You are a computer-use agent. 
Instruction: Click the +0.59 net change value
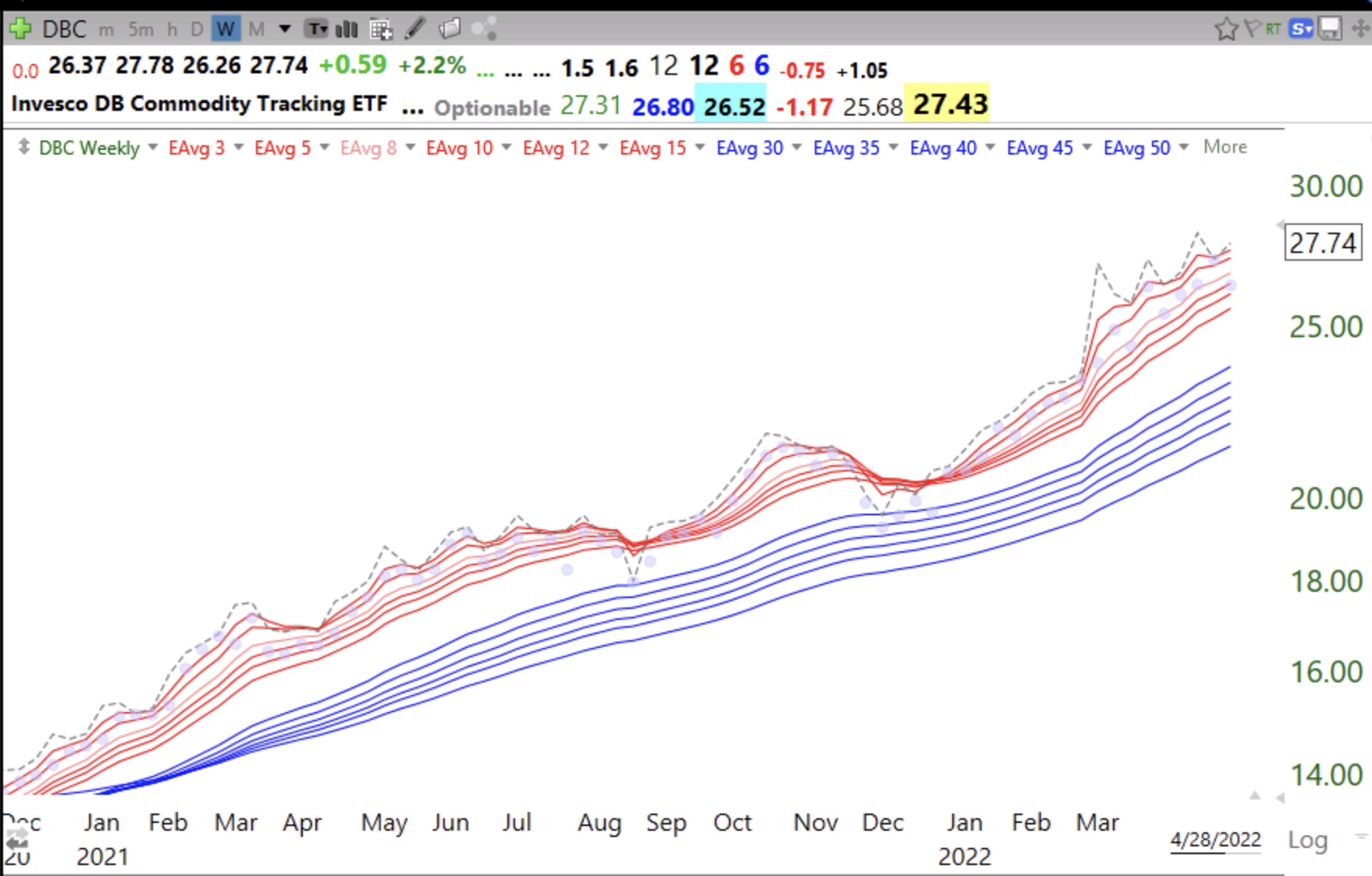click(x=353, y=65)
